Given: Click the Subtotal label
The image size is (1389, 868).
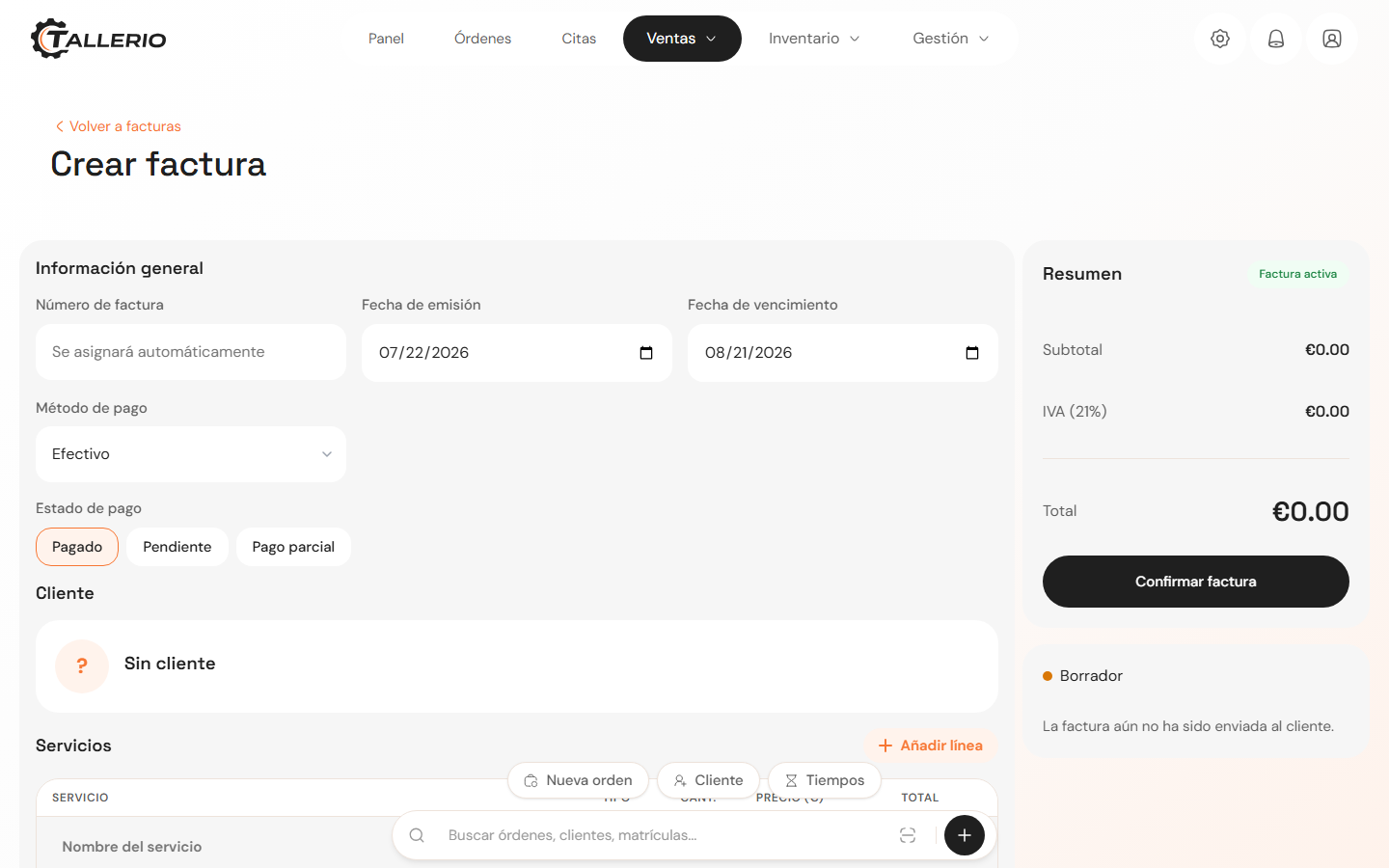Looking at the screenshot, I should coord(1073,350).
